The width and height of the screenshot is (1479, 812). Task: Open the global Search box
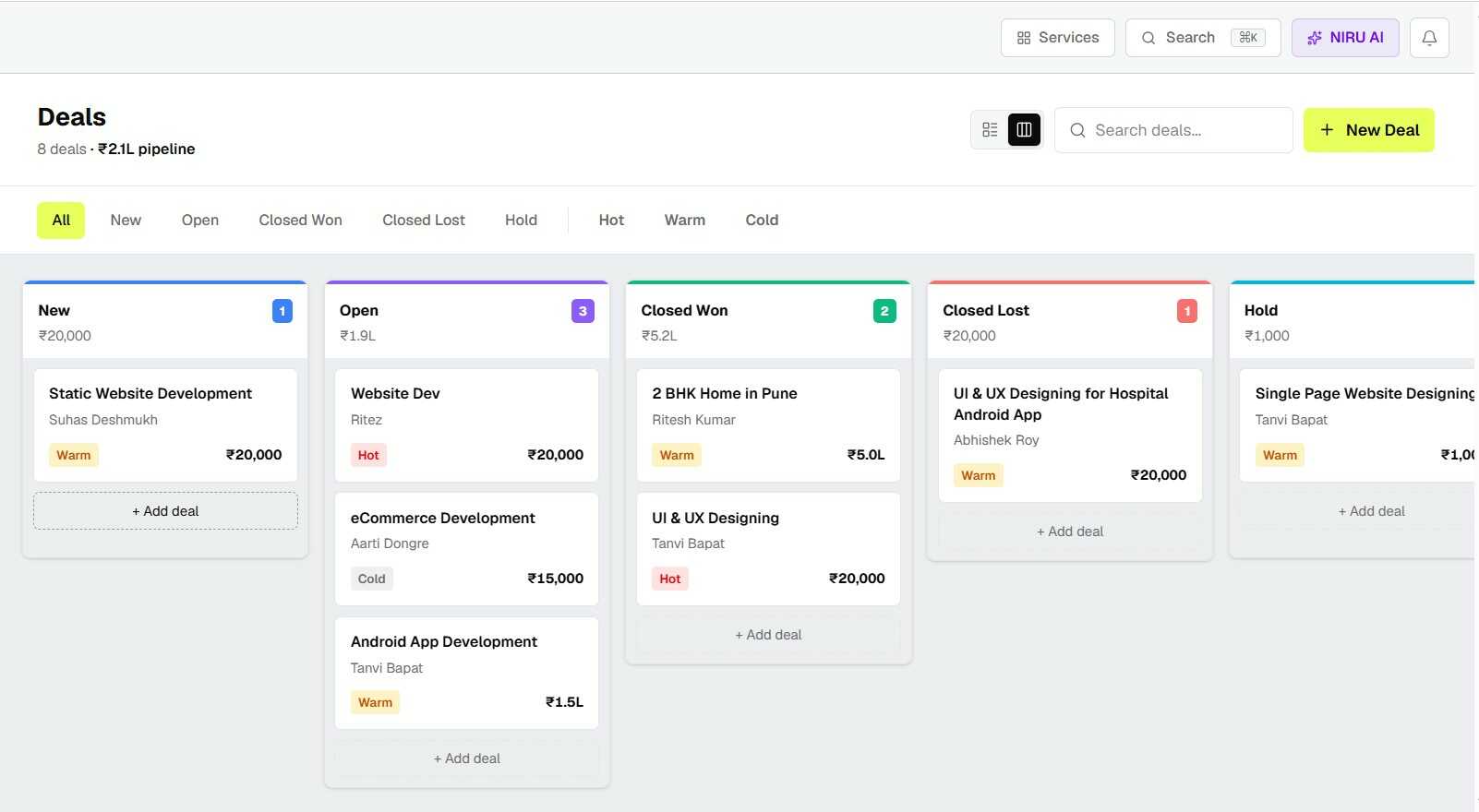[1202, 38]
